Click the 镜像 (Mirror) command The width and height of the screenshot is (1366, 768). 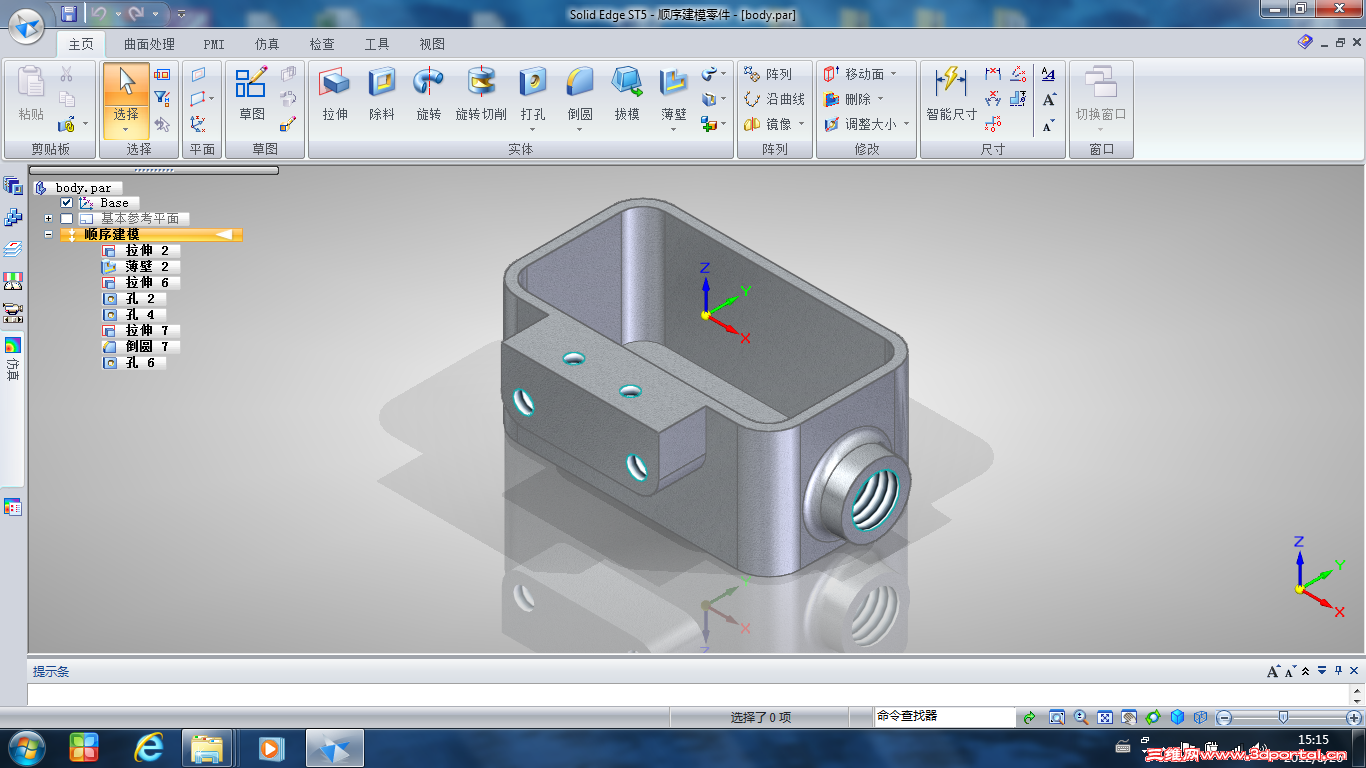[768, 124]
